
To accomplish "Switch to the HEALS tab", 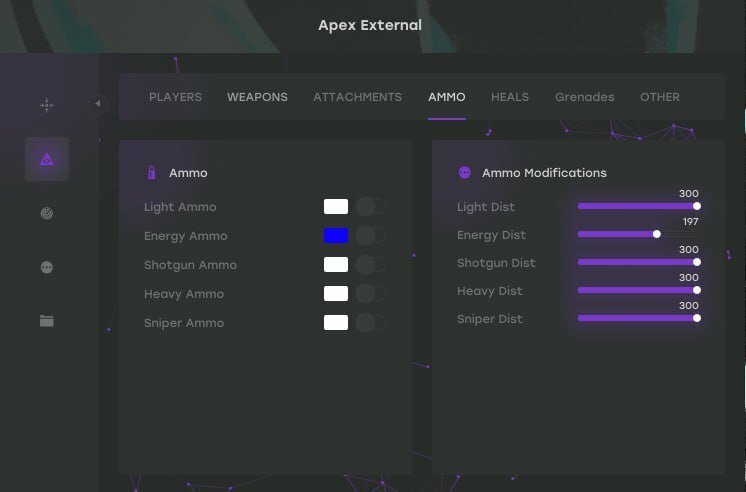I will (x=510, y=97).
